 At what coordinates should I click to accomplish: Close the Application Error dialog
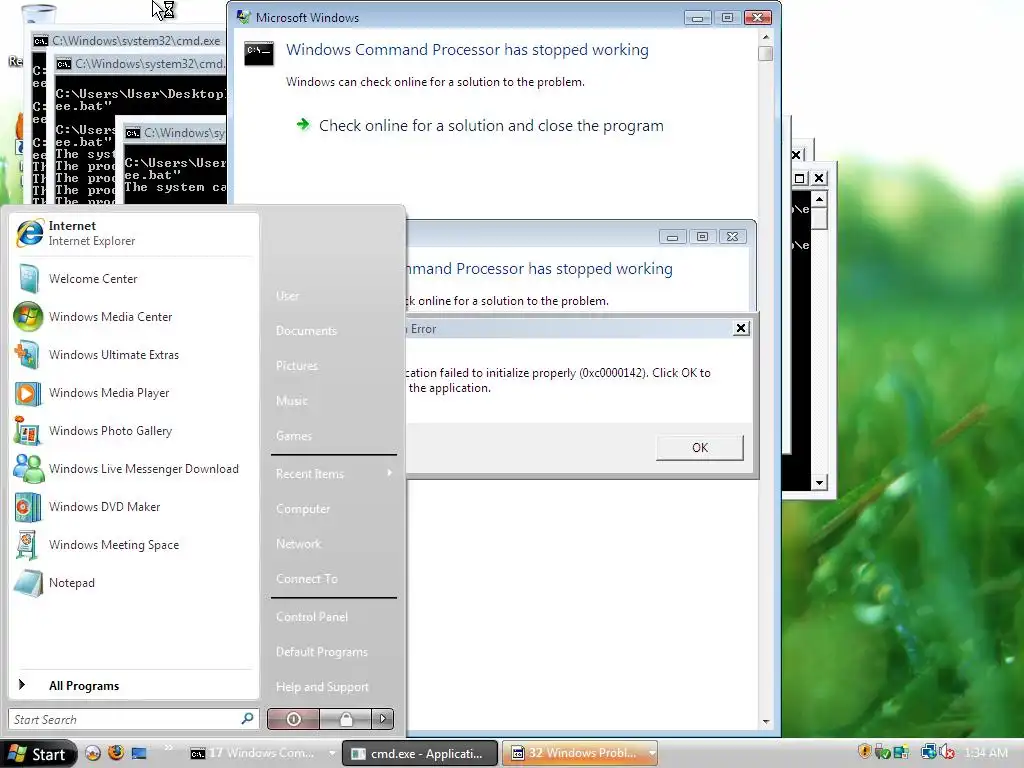click(741, 328)
